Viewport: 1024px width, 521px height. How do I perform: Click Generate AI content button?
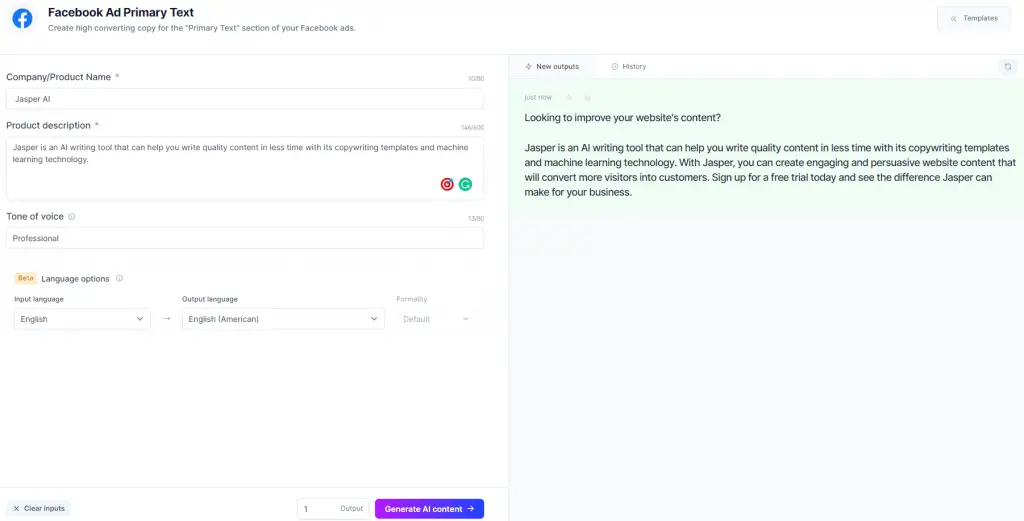coord(429,509)
